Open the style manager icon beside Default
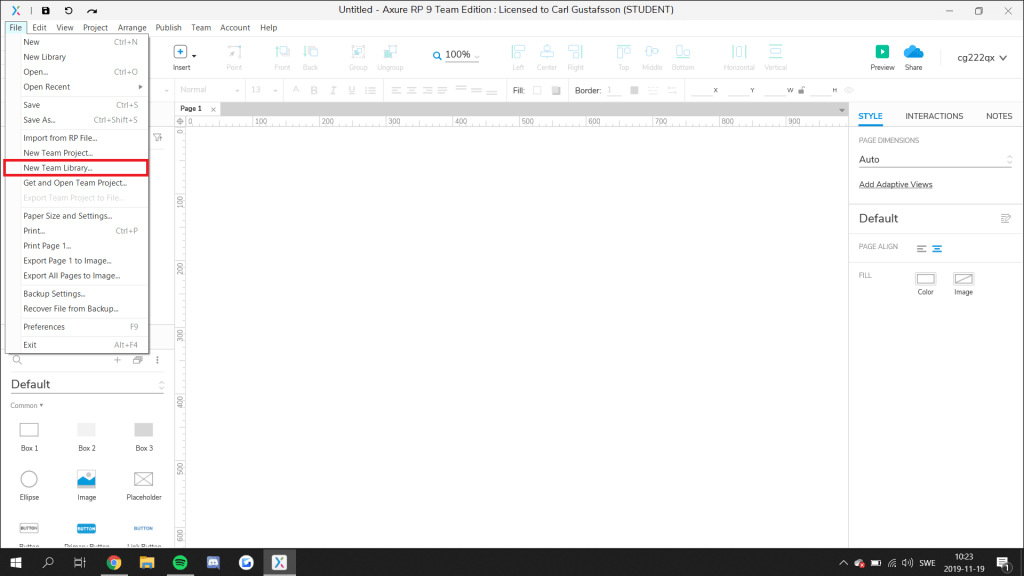The height and width of the screenshot is (576, 1024). pos(1006,218)
